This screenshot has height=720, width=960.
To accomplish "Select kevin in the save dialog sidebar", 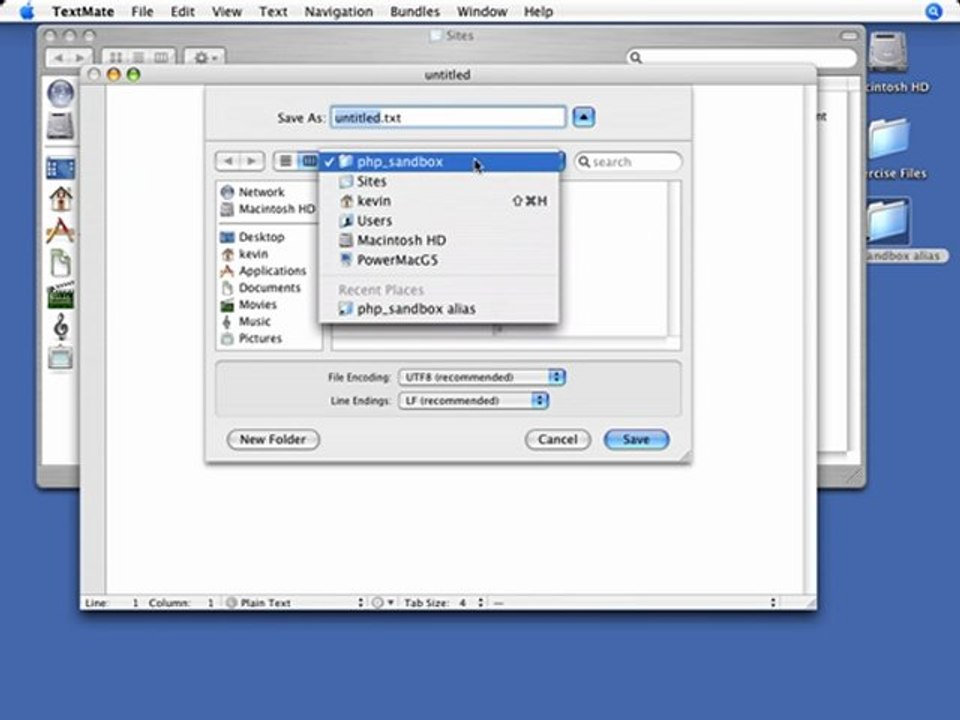I will coord(244,253).
